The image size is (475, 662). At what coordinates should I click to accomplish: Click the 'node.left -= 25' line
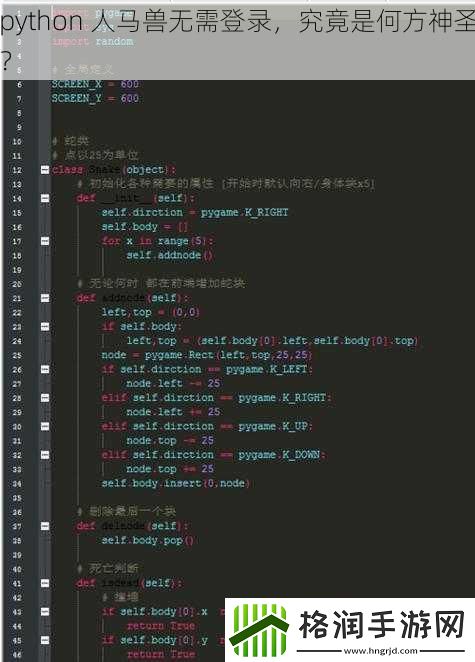tap(173, 383)
